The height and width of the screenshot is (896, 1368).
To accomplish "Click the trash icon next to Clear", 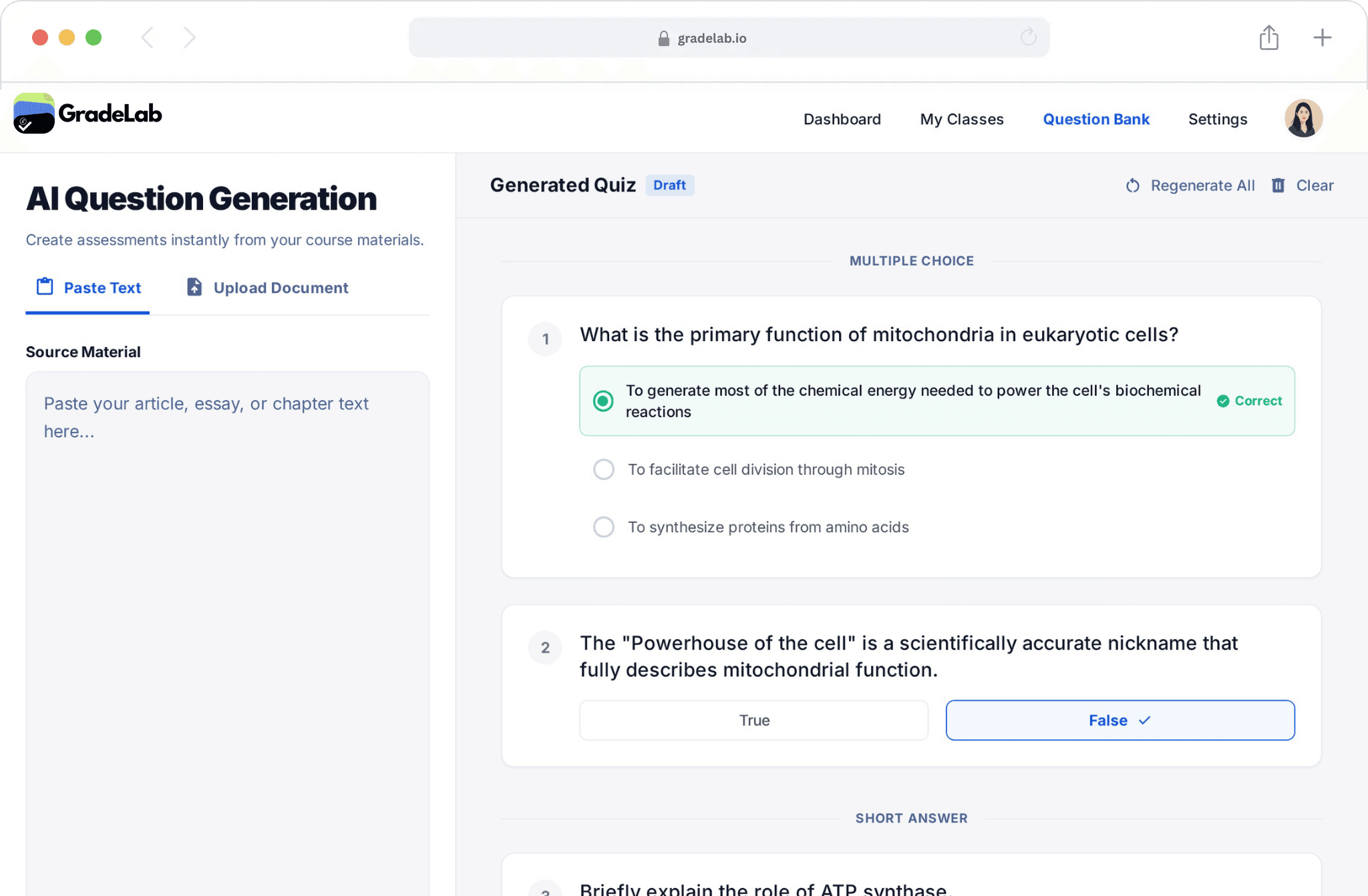I will (1278, 186).
